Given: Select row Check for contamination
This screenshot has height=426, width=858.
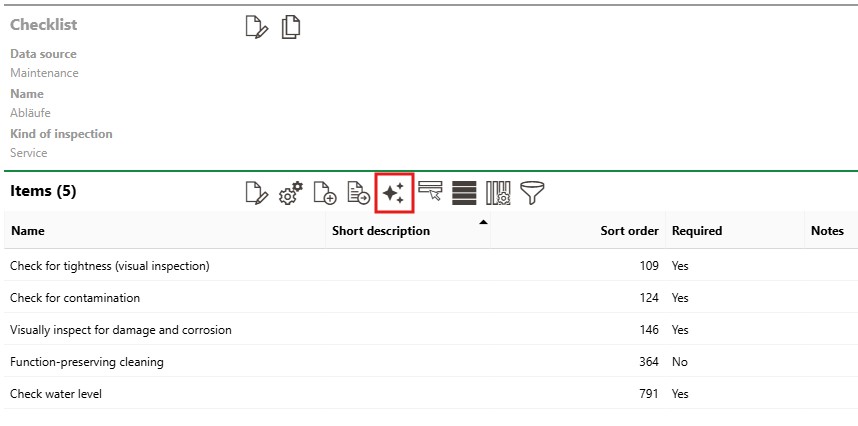Looking at the screenshot, I should coord(429,297).
